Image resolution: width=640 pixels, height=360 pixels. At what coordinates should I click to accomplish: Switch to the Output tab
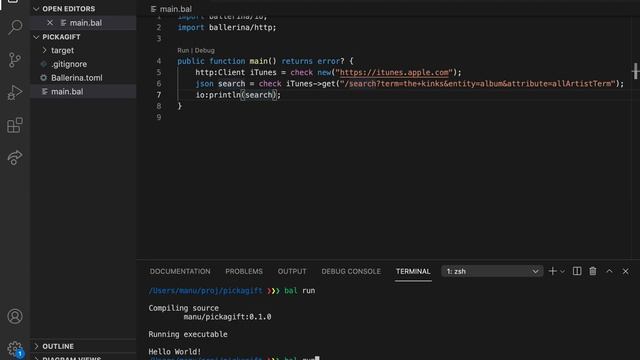coord(292,271)
